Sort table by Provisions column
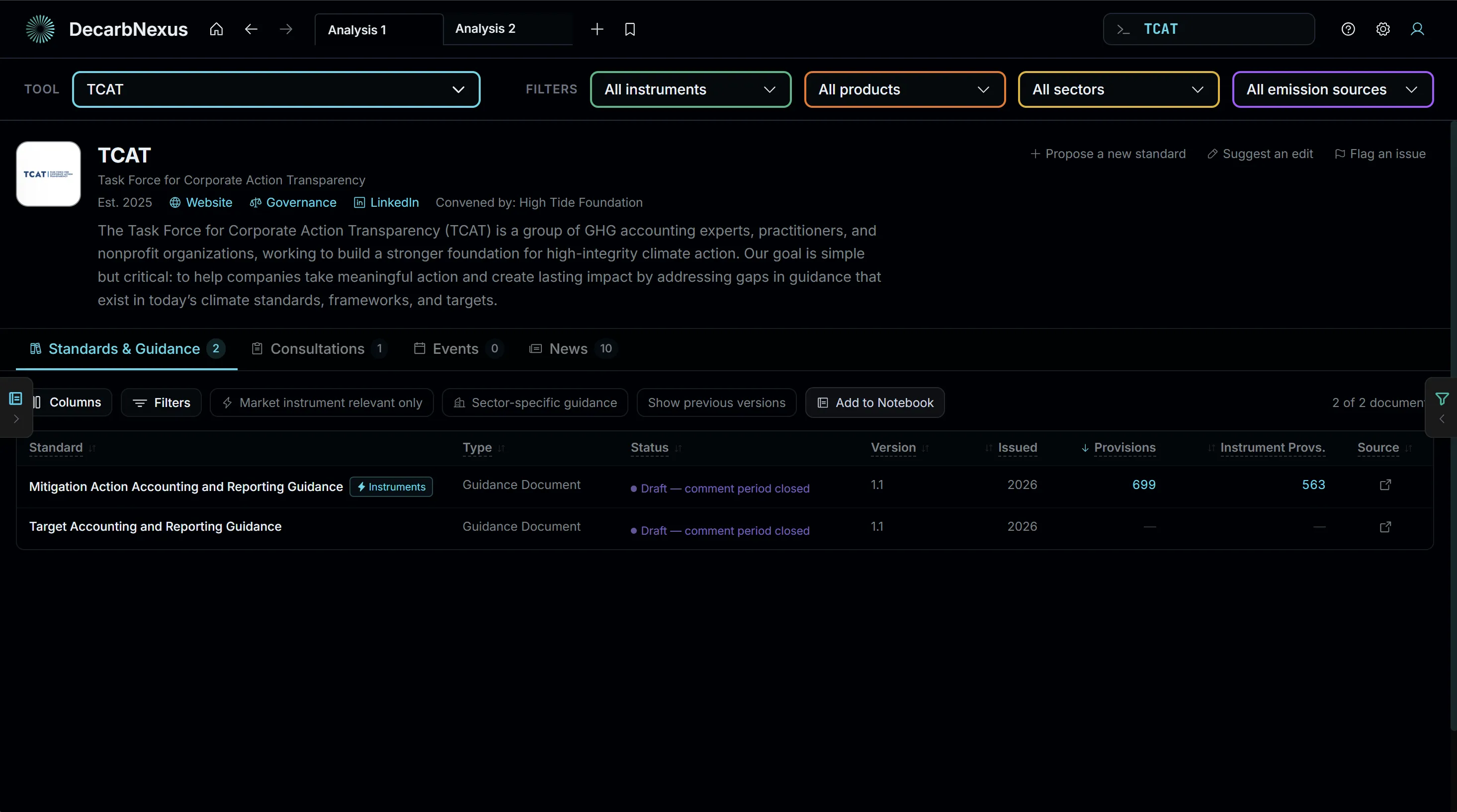Screen dimensions: 1457x812 click(x=1124, y=447)
